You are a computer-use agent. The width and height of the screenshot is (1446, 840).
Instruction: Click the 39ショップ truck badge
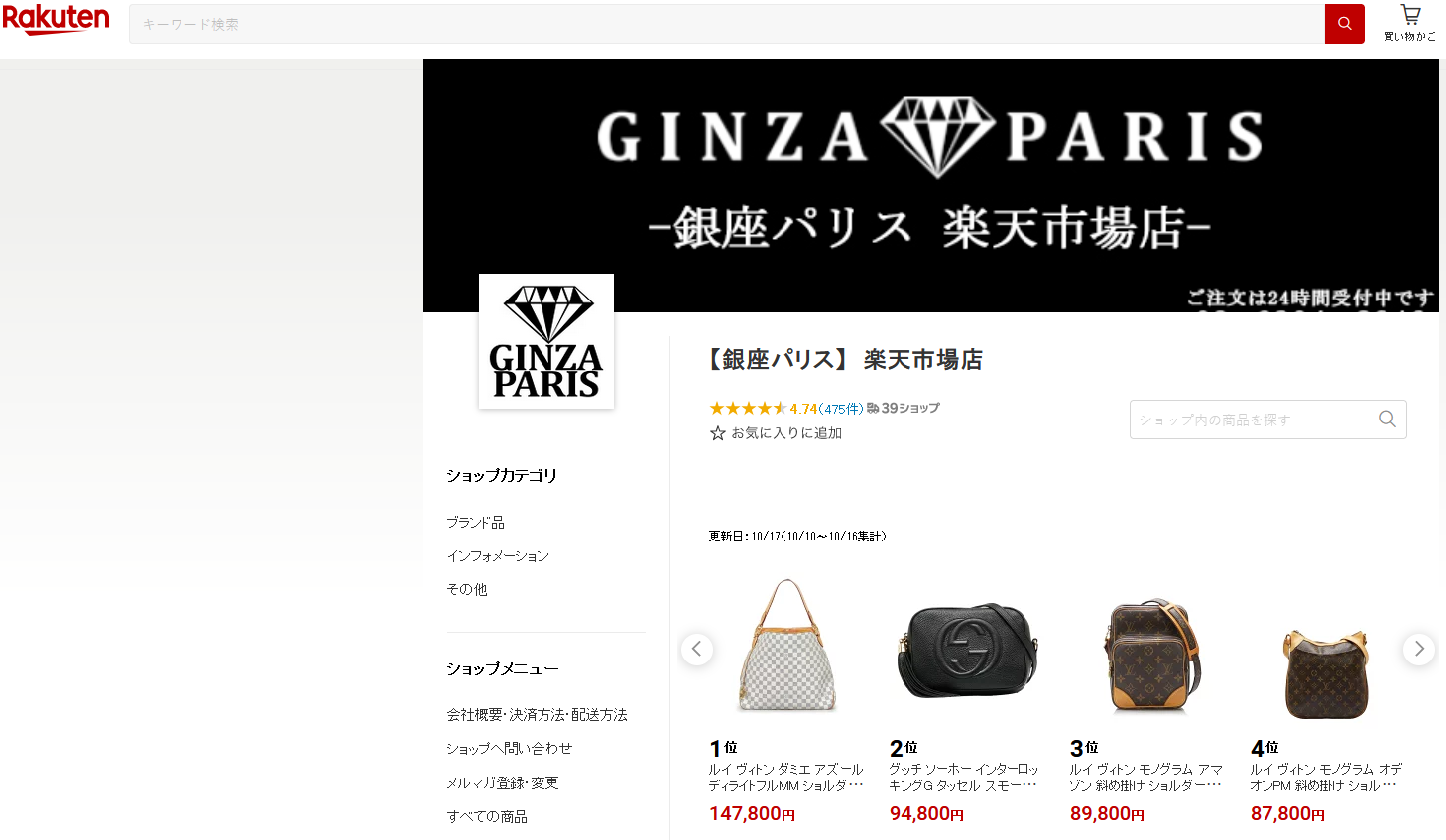(903, 408)
